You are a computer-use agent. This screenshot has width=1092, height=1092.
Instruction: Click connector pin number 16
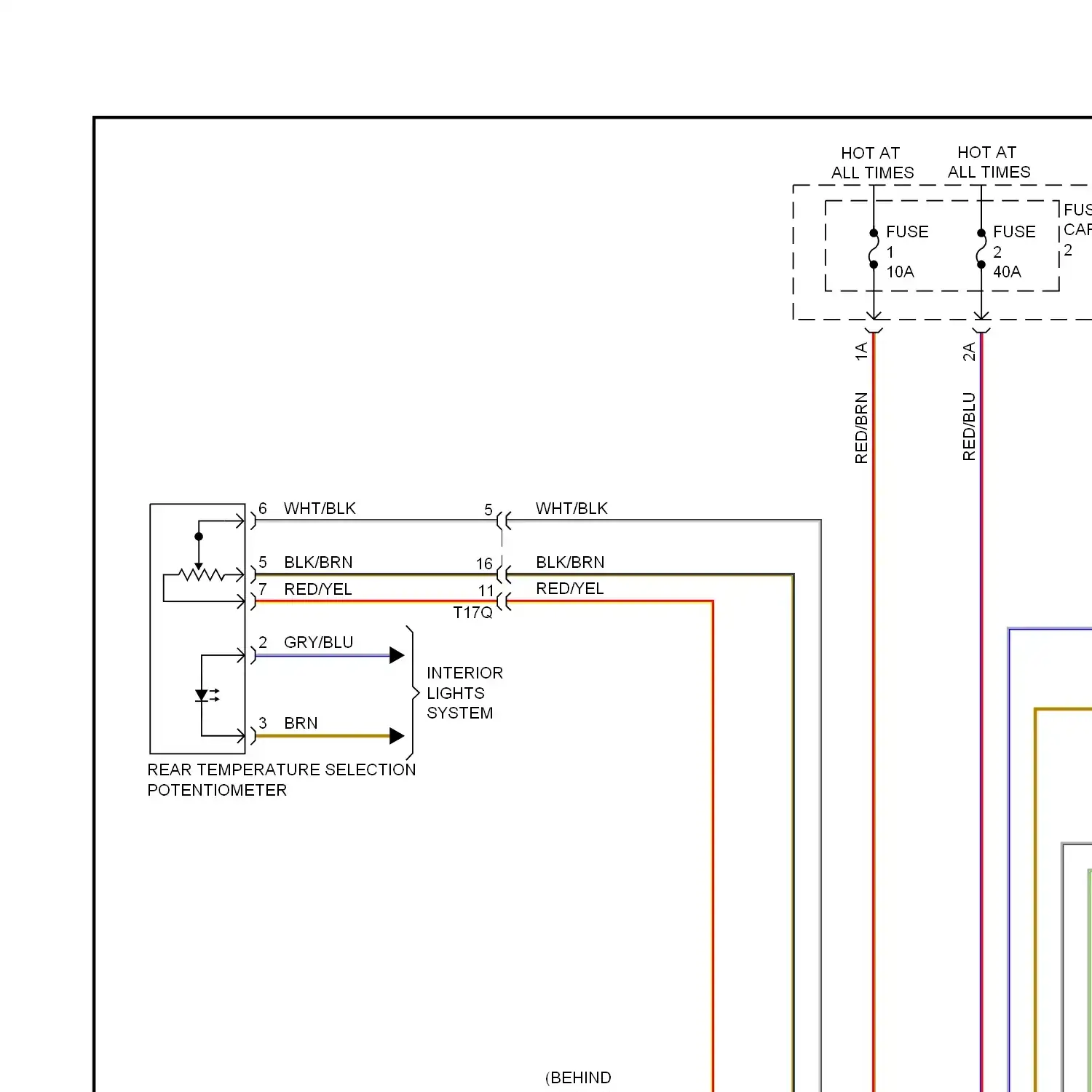[x=484, y=563]
